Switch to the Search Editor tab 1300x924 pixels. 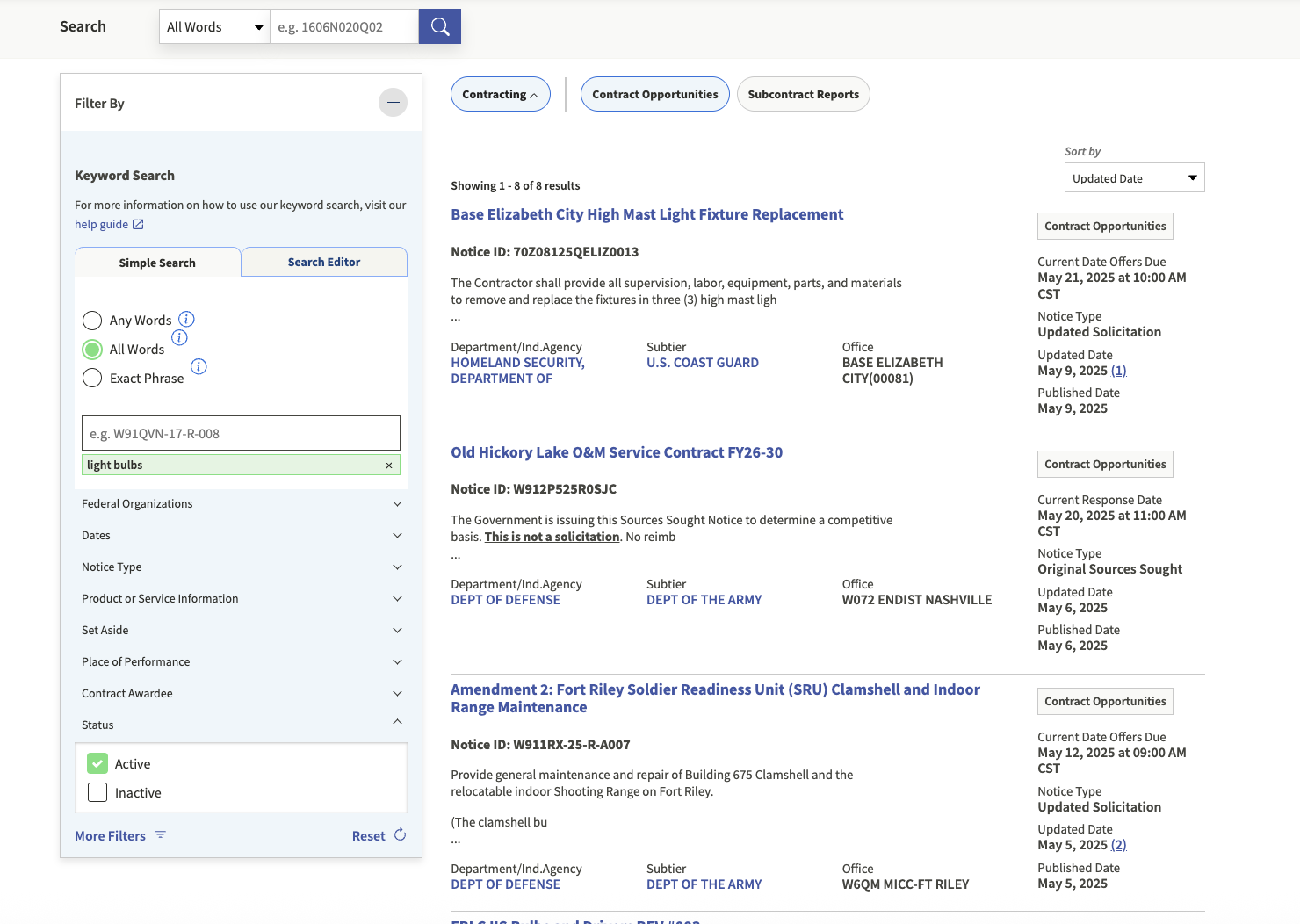point(324,262)
